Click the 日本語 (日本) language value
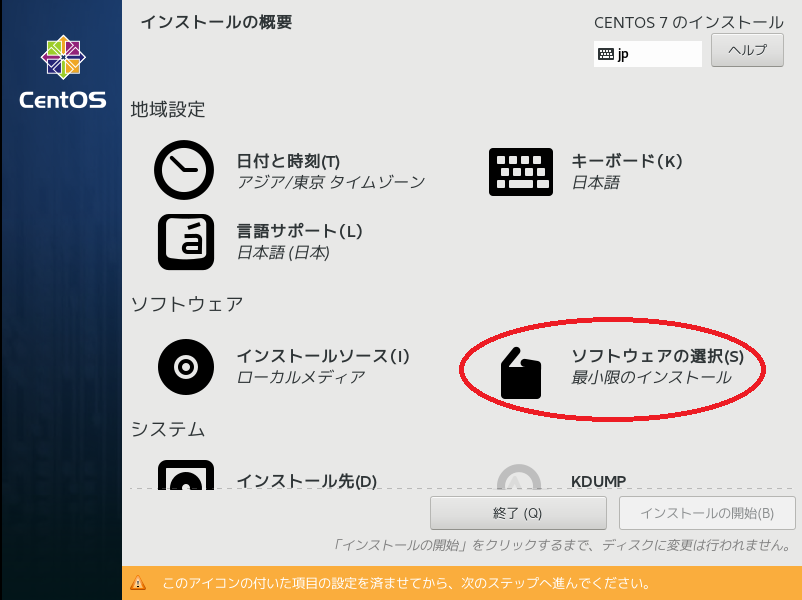 [283, 253]
